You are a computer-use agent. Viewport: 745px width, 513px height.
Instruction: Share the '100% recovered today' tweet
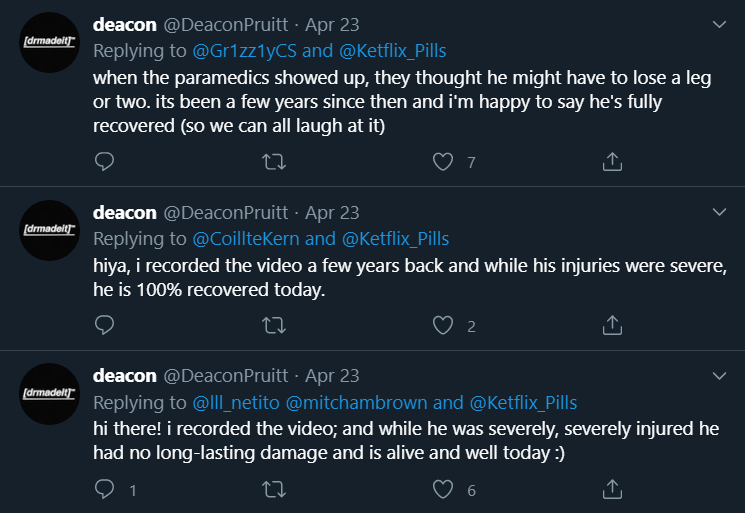(612, 325)
